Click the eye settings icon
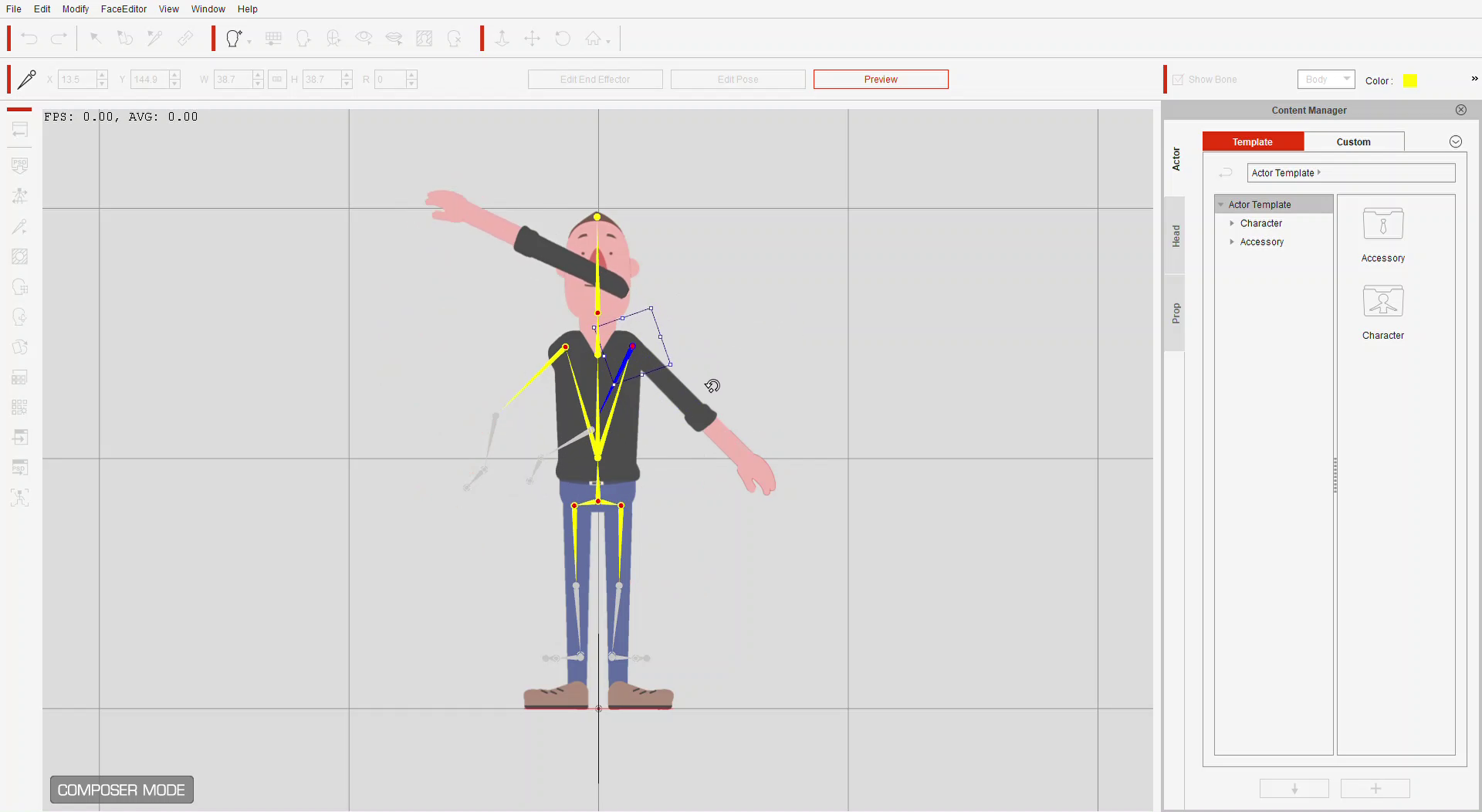Viewport: 1482px width, 812px height. click(364, 38)
